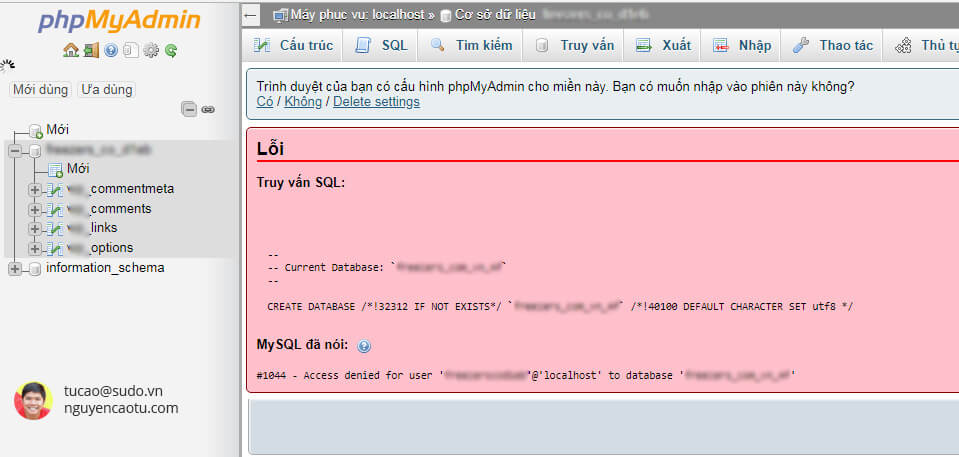Open the Cấu trúc structure tab
This screenshot has width=959, height=457.
pyautogui.click(x=294, y=45)
